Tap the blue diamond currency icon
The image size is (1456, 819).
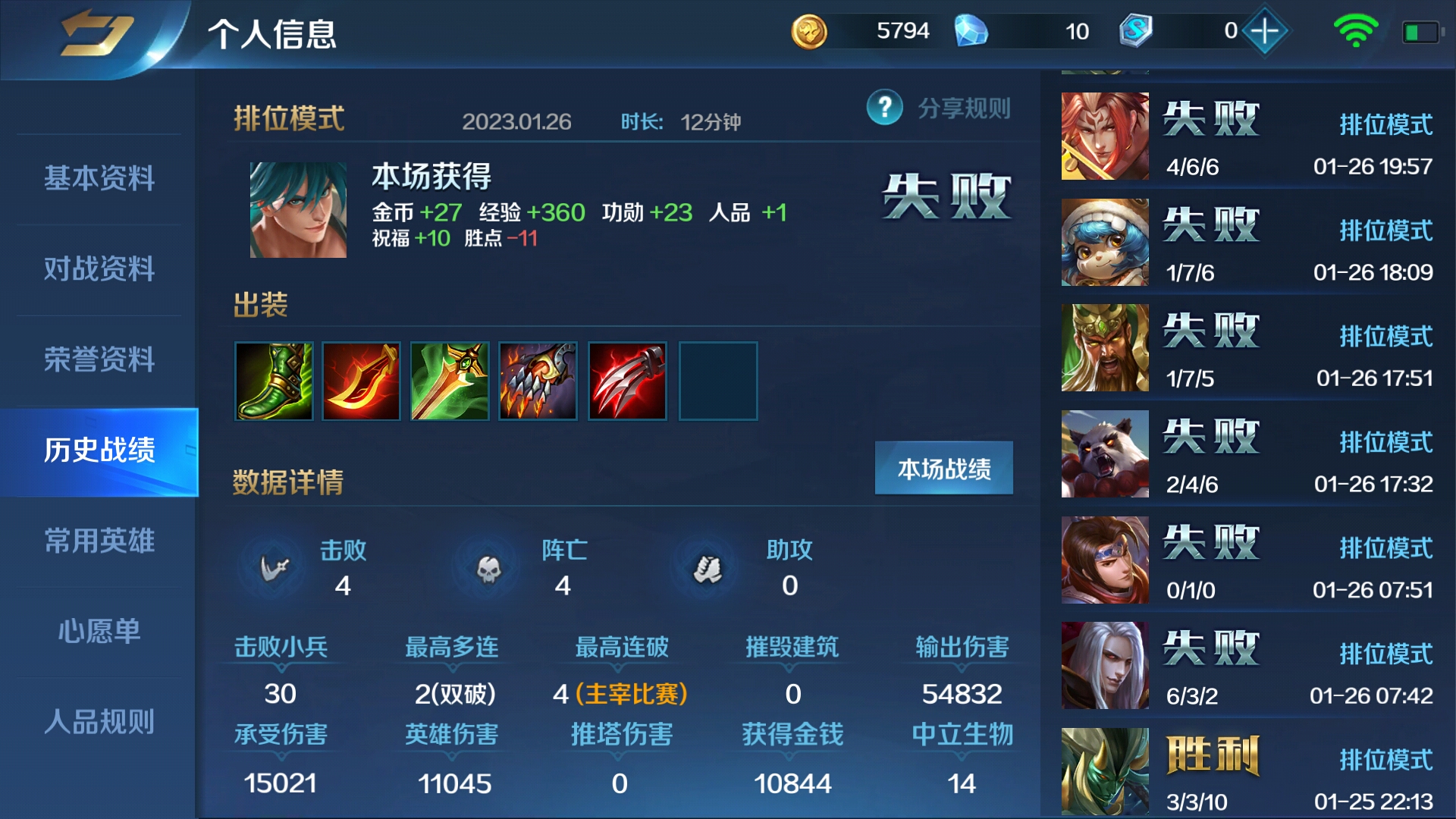click(971, 31)
